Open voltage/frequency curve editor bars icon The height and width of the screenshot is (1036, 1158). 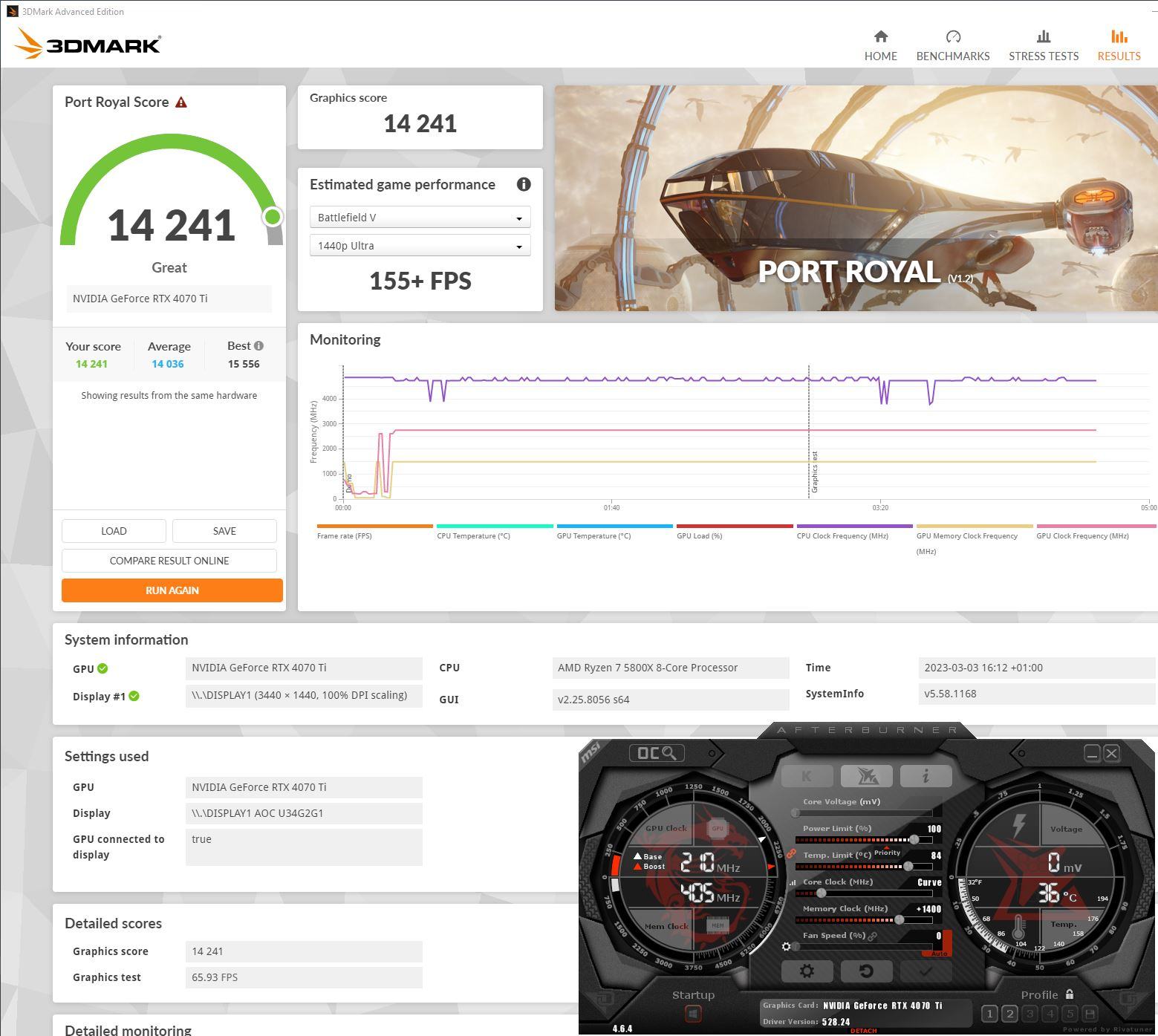click(x=793, y=883)
